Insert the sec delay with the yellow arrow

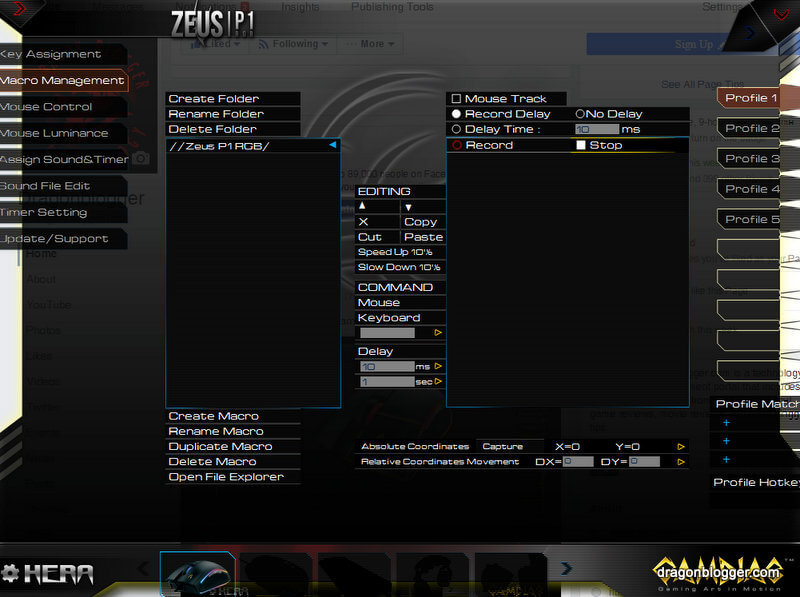click(x=438, y=382)
